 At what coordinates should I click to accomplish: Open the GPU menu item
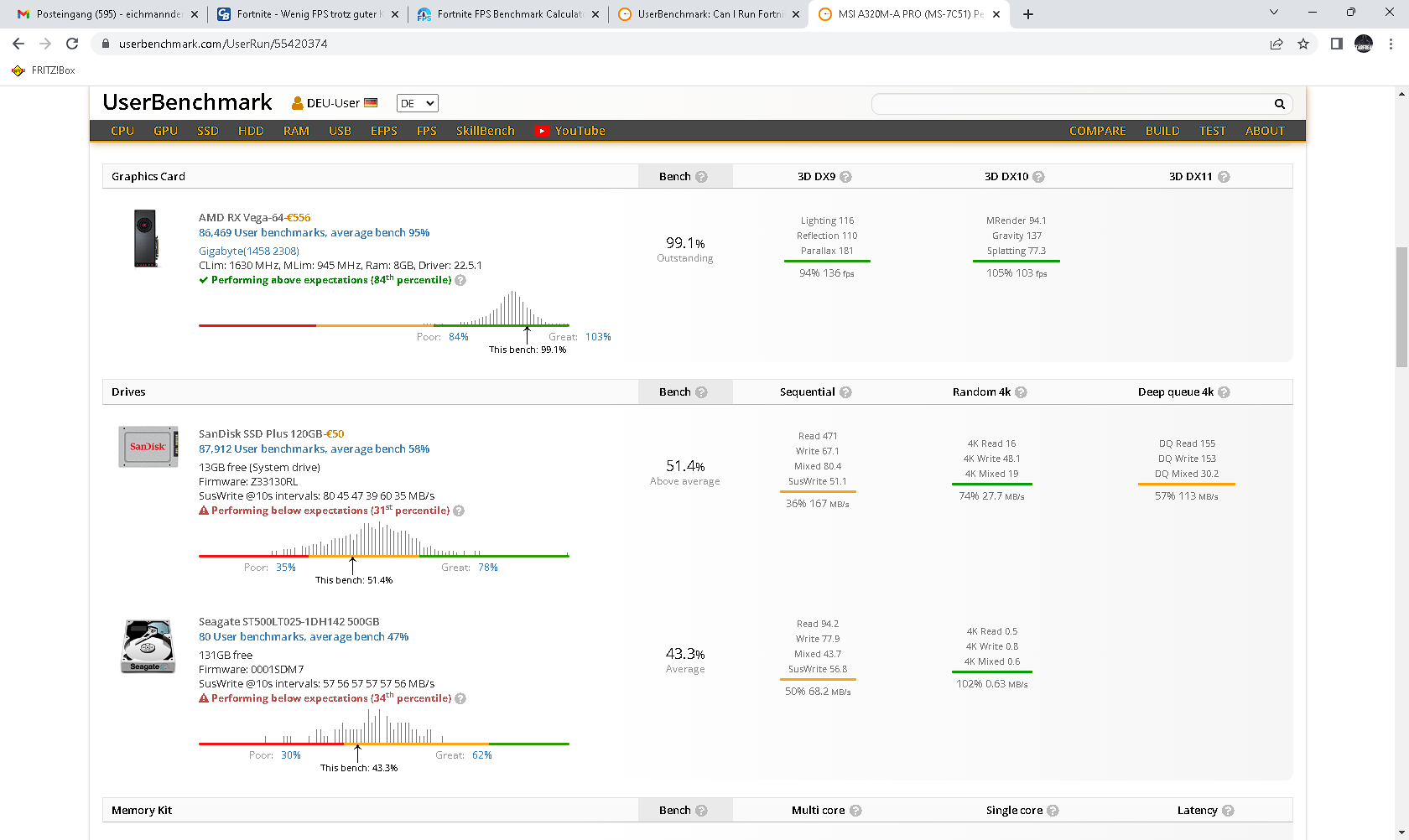(165, 131)
